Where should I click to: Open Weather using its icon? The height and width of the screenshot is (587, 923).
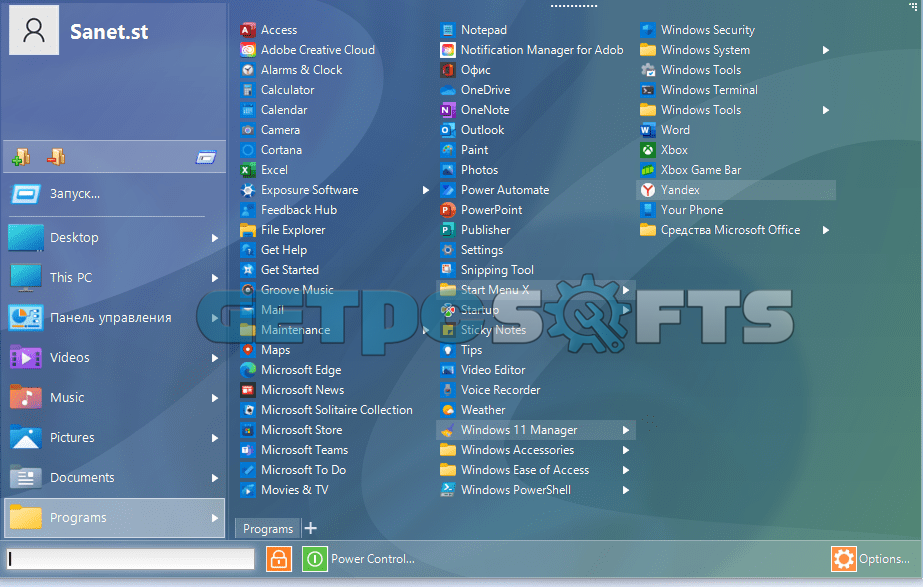tap(448, 410)
